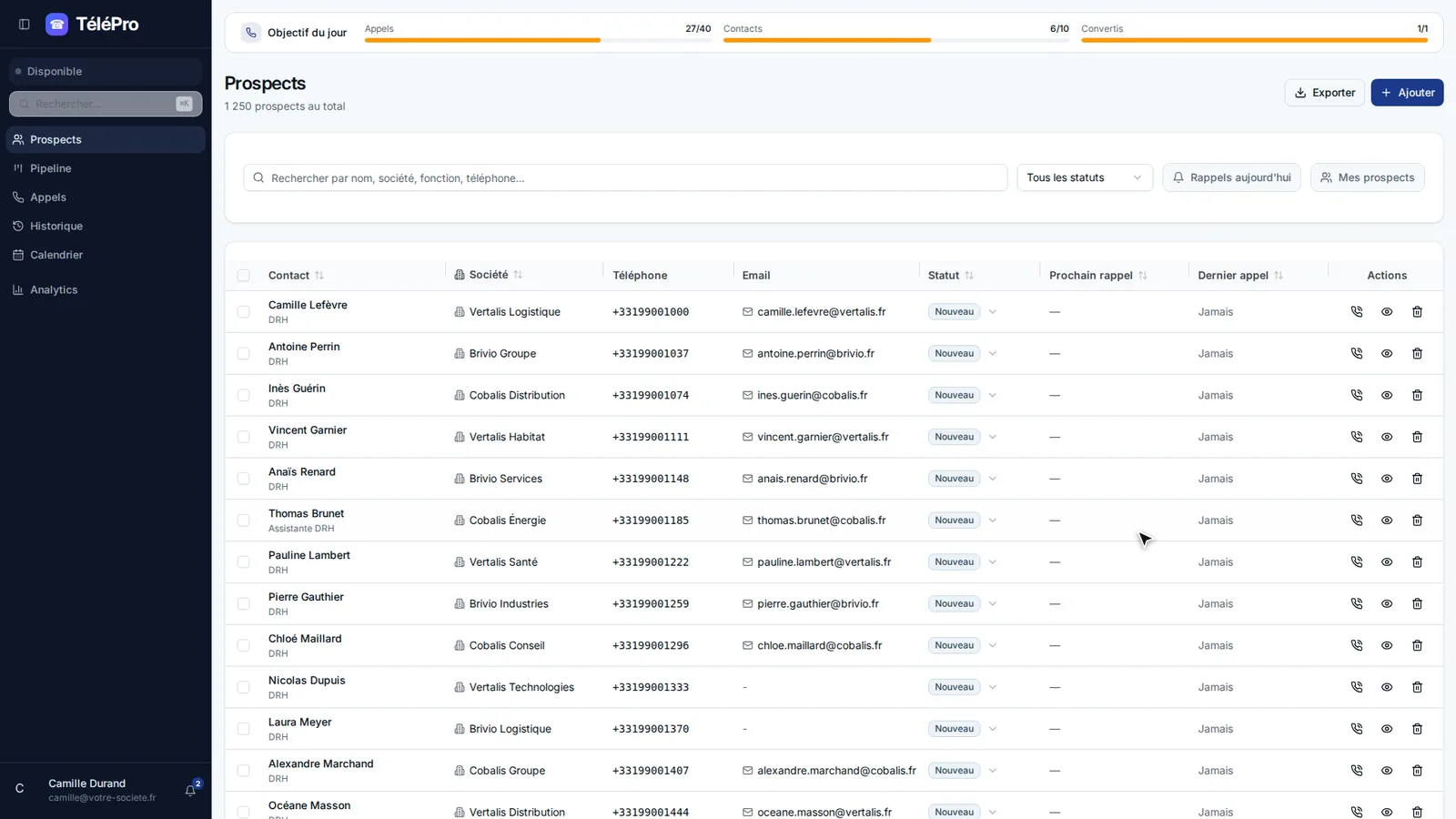Image resolution: width=1456 pixels, height=819 pixels.
Task: Add a new prospect with the Ajouter button
Action: (x=1407, y=93)
